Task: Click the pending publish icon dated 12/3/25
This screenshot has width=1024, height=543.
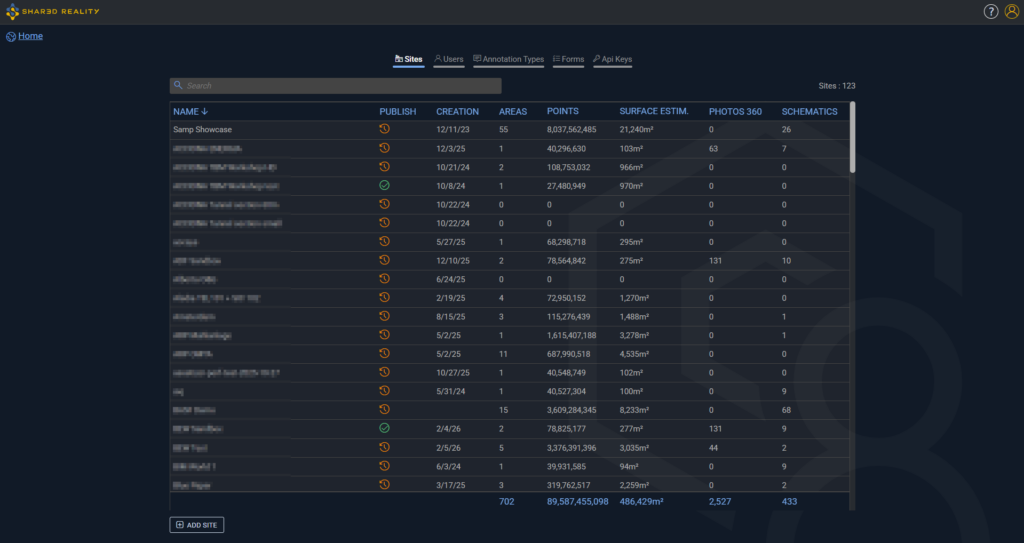Action: pos(384,148)
